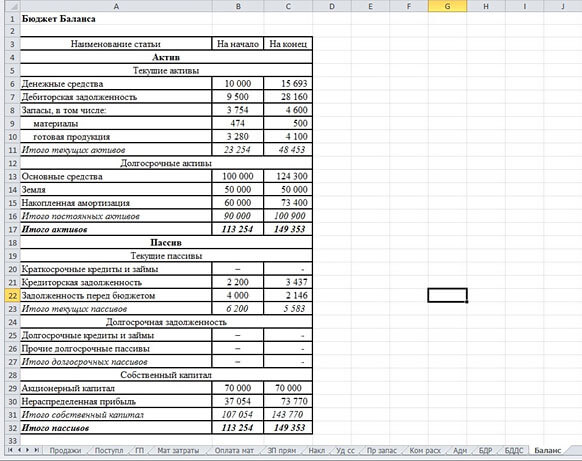Screen dimensions: 582x461
Task: Open the Продажи sheet tab
Action: [65, 450]
